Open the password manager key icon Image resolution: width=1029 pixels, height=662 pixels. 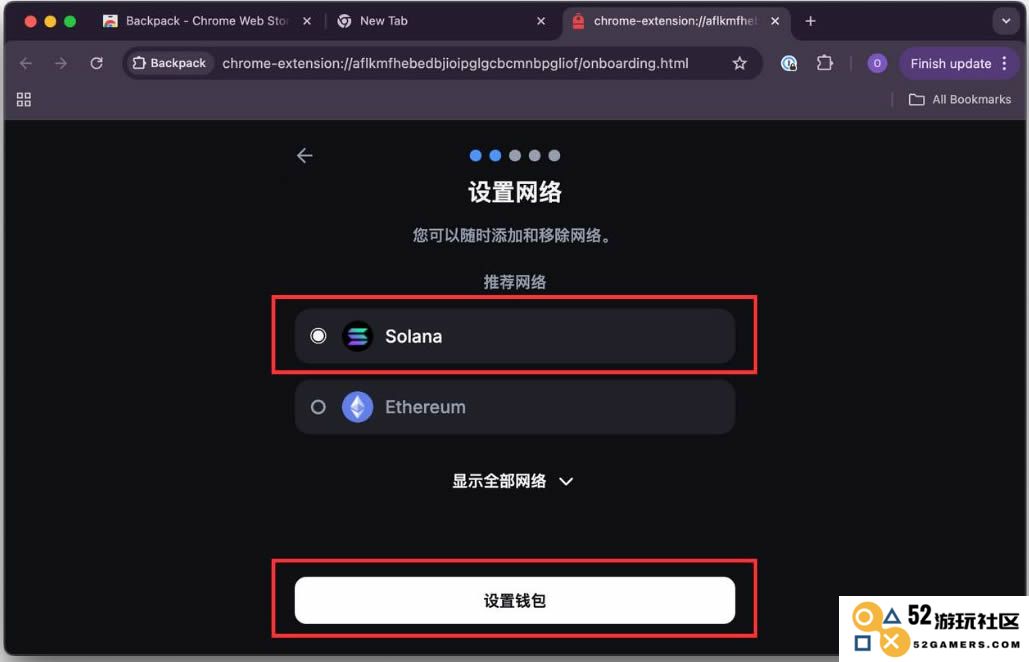pyautogui.click(x=789, y=63)
